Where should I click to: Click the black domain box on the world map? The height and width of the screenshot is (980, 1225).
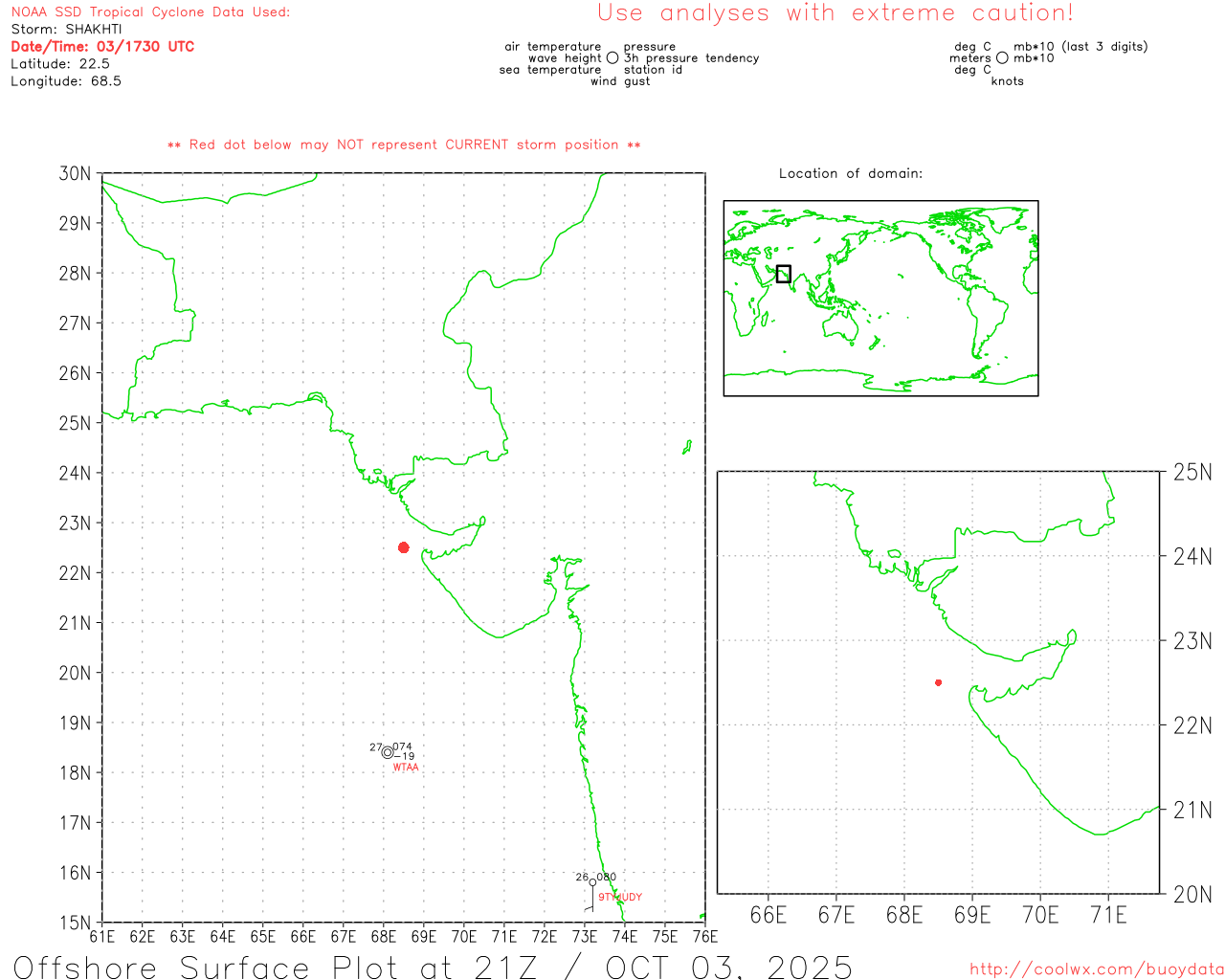click(x=784, y=274)
